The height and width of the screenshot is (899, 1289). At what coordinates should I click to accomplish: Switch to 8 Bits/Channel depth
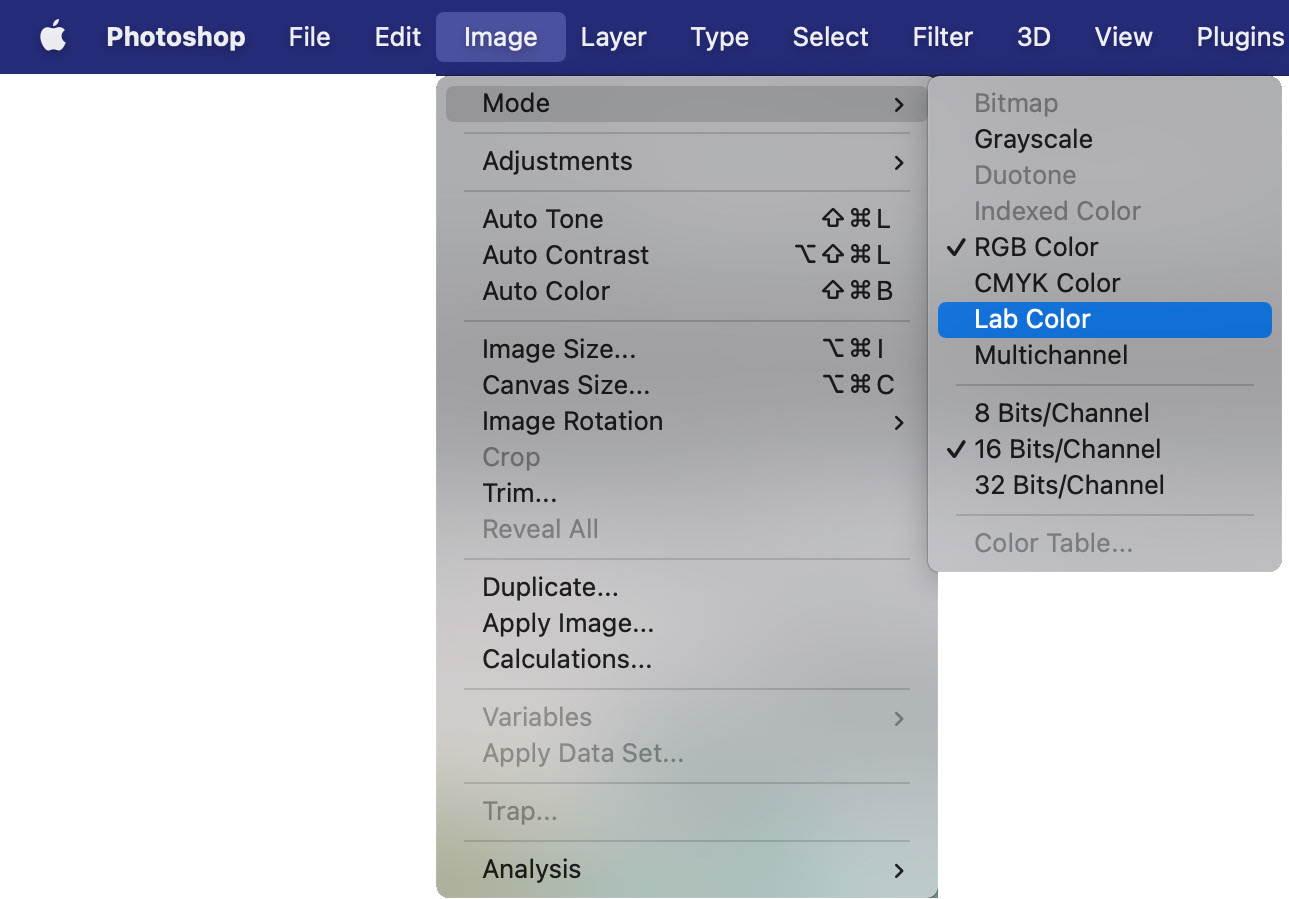point(1061,413)
